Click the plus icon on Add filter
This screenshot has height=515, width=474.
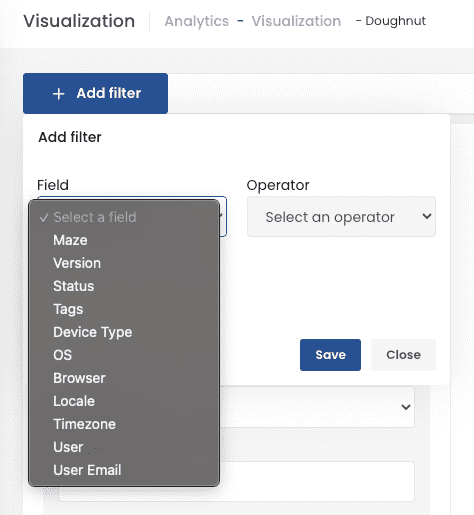tap(59, 94)
